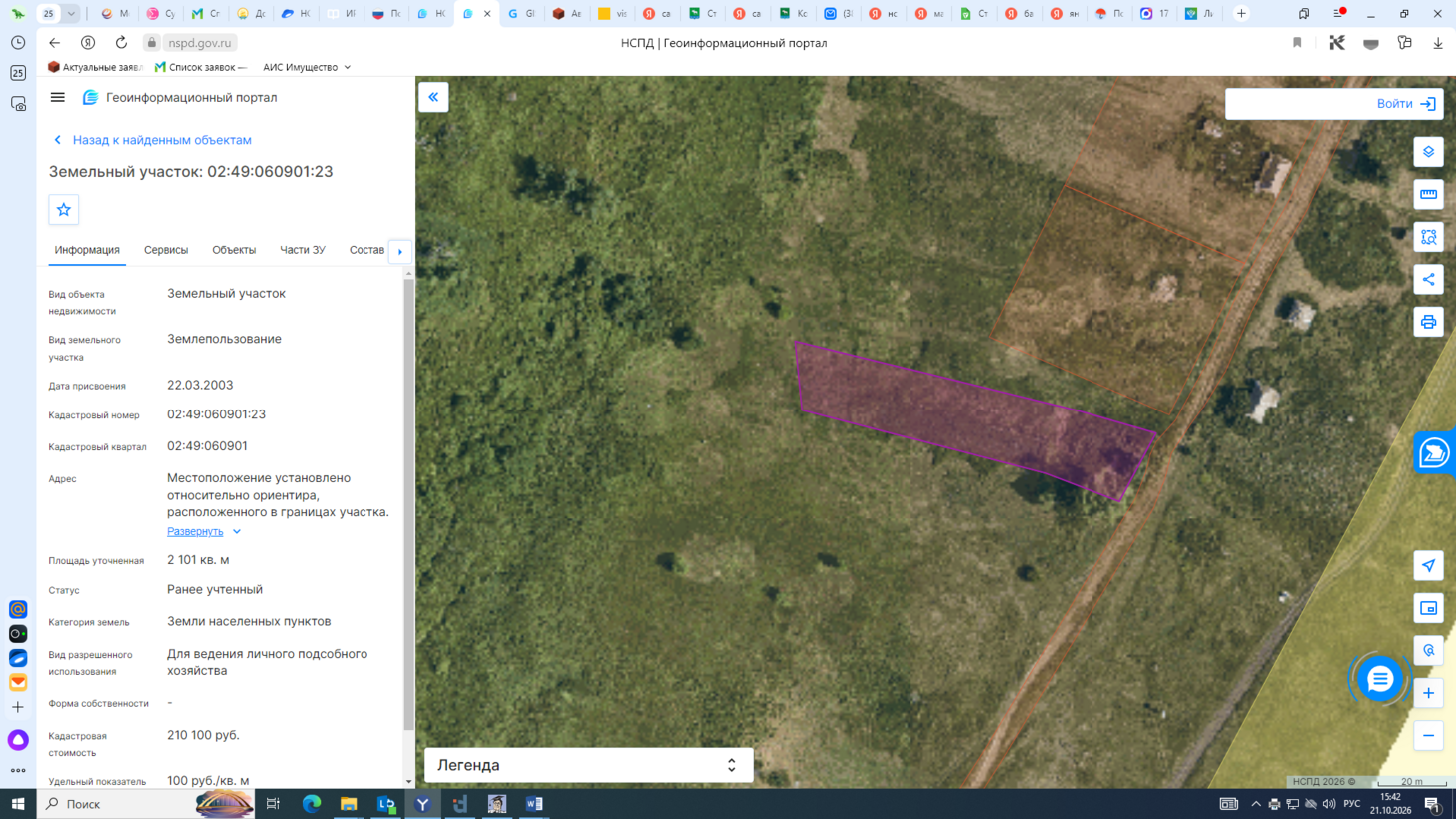Switch to the Объекты tab
This screenshot has height=819, width=1456.
click(x=234, y=250)
